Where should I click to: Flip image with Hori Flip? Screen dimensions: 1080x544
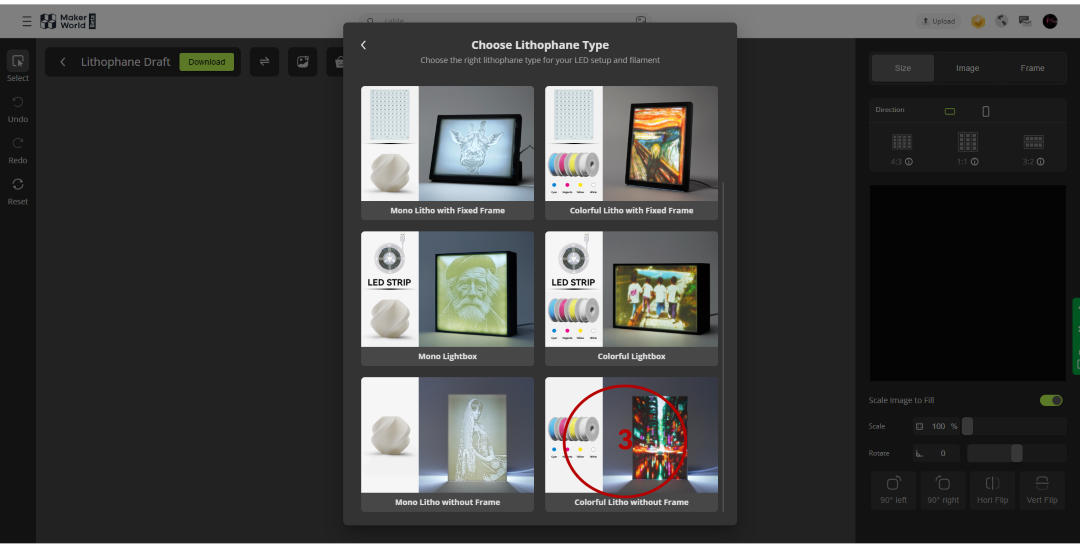[991, 484]
